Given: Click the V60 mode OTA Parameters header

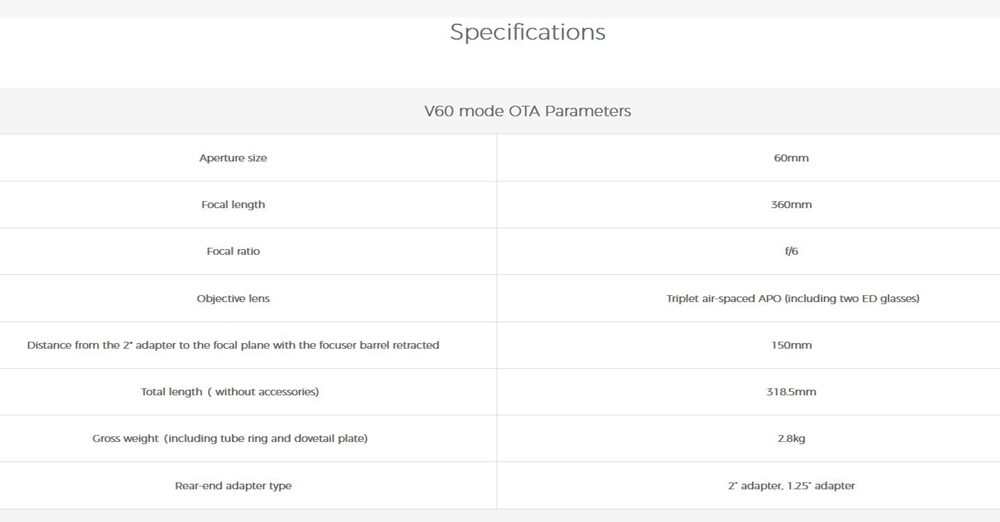Looking at the screenshot, I should pyautogui.click(x=527, y=111).
